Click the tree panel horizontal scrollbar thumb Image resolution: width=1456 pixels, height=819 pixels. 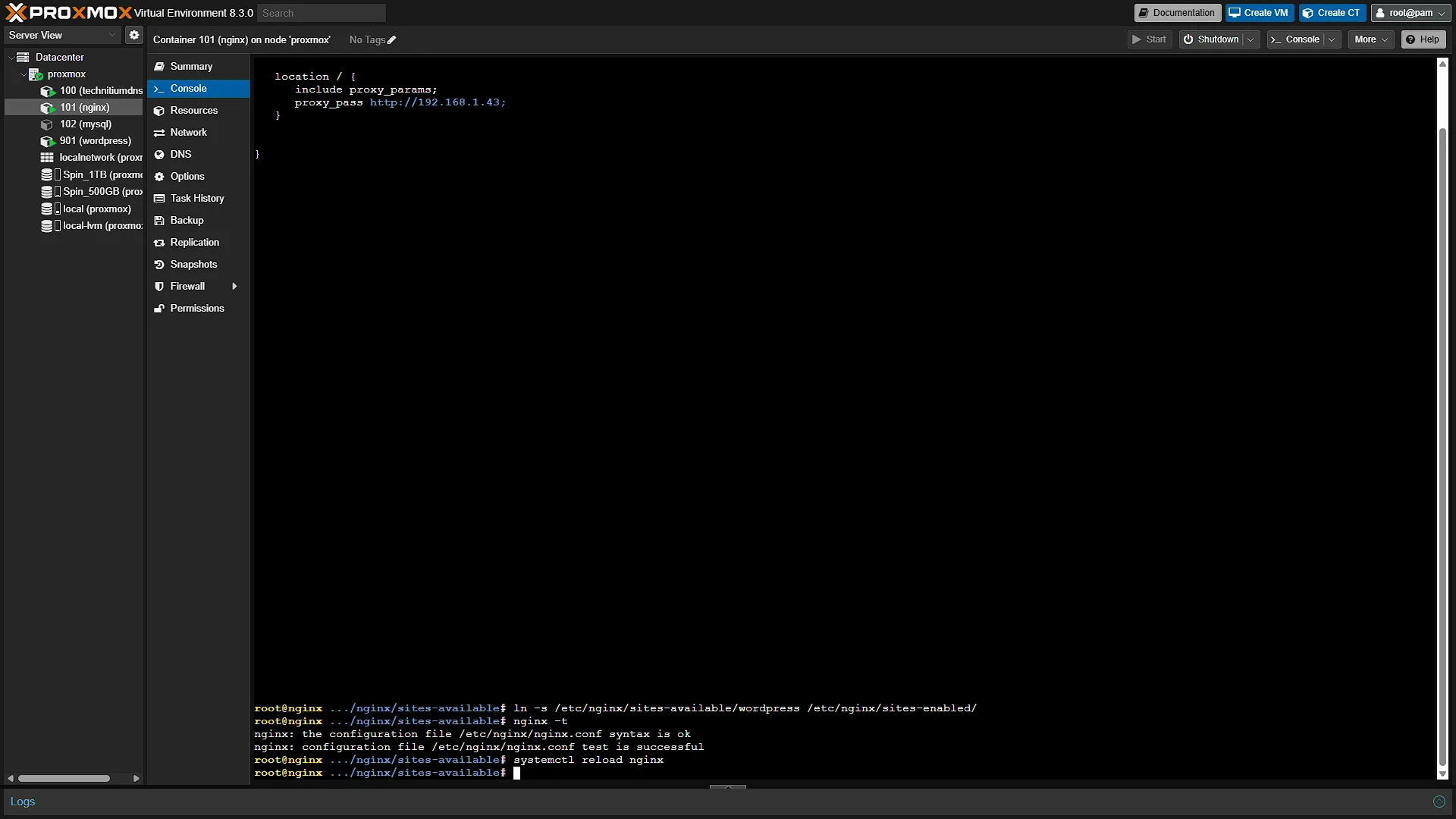[64, 778]
